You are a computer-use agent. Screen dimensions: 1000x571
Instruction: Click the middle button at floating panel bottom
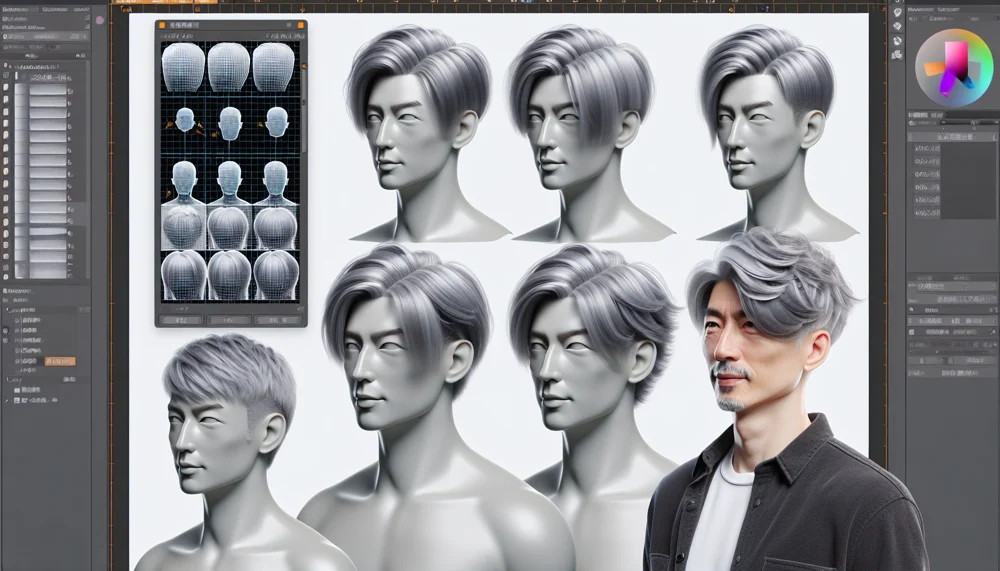tap(229, 320)
